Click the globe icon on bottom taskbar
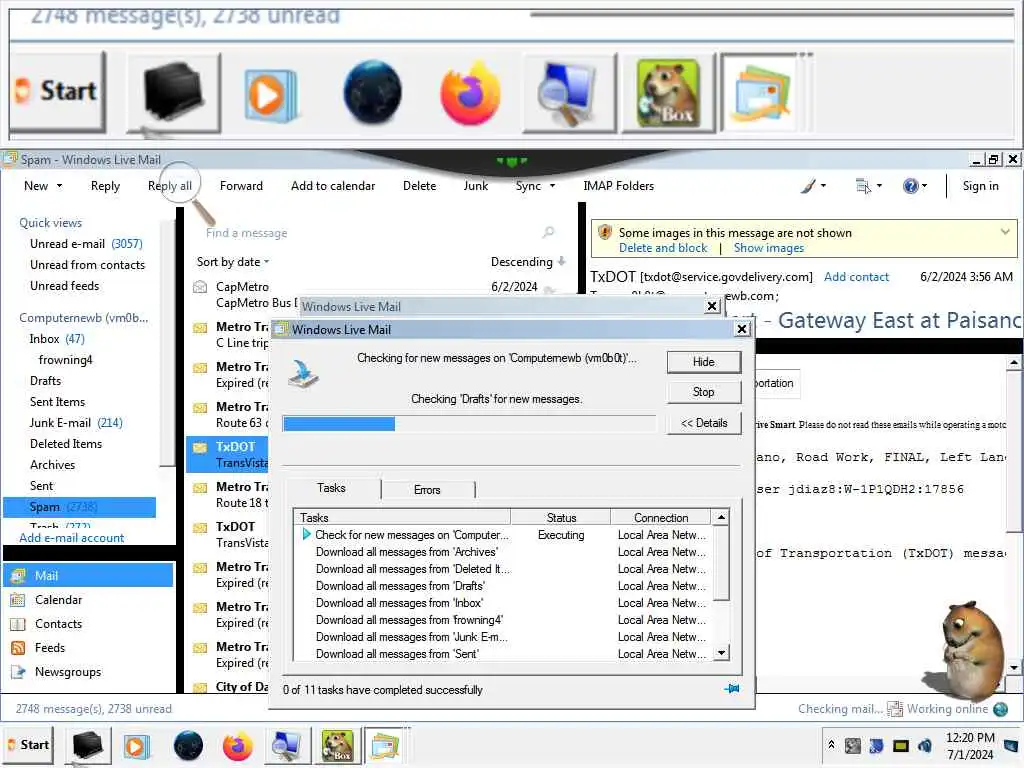1024x768 pixels. click(188, 746)
